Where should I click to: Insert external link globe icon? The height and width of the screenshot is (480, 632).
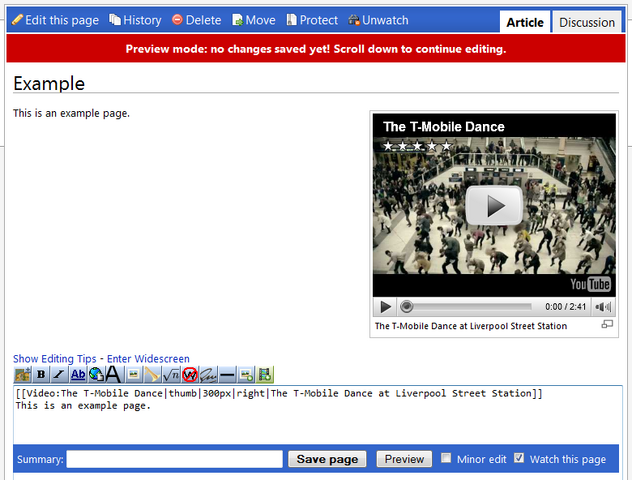(x=96, y=375)
